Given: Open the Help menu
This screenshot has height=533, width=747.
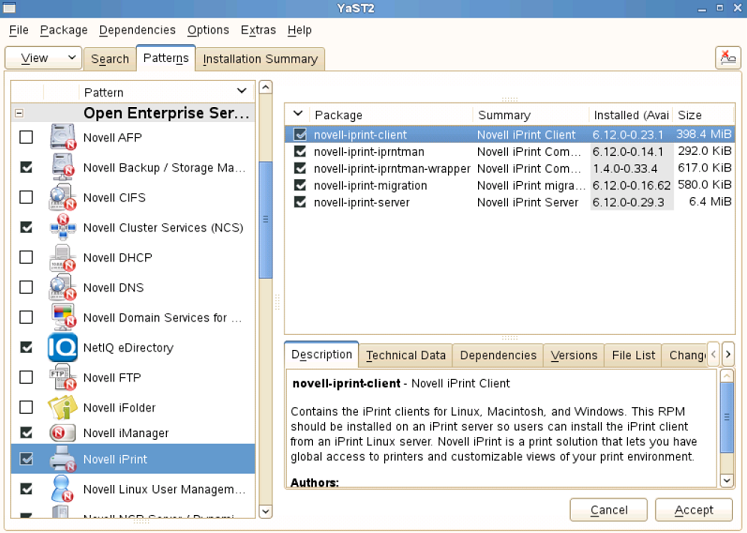Looking at the screenshot, I should coord(299,30).
